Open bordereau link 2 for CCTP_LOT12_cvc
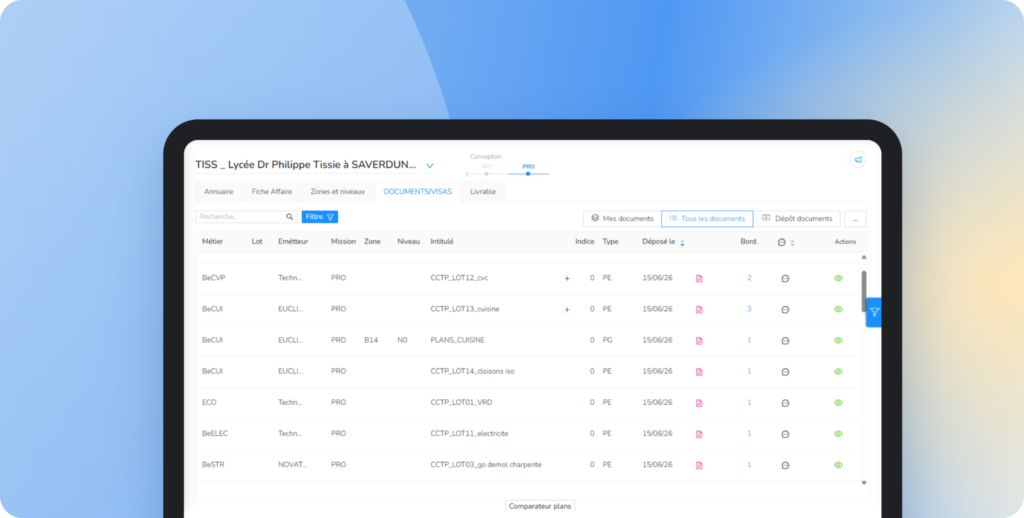Screen dimensions: 1024x518 [749, 278]
